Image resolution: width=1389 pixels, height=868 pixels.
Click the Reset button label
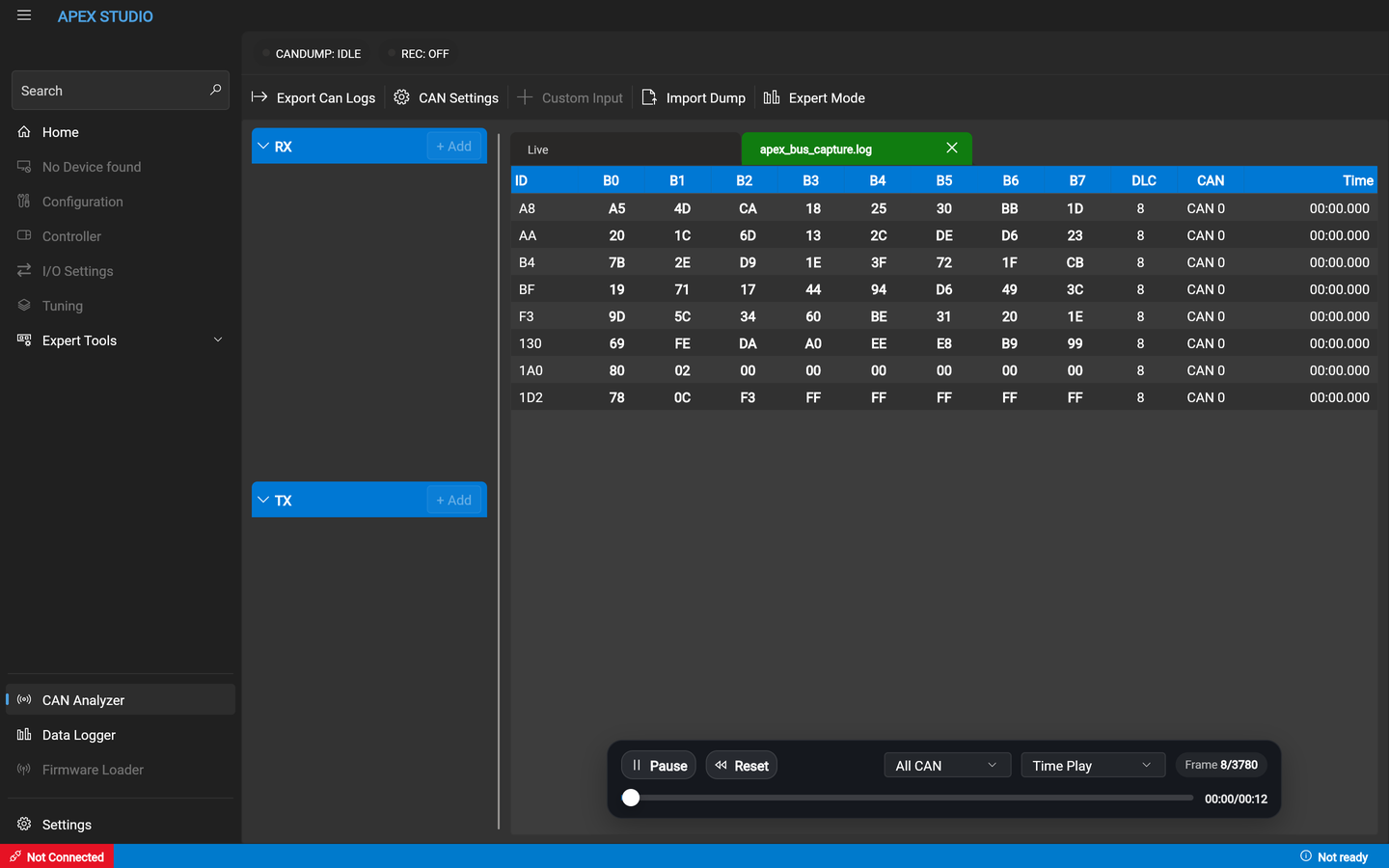click(x=751, y=766)
